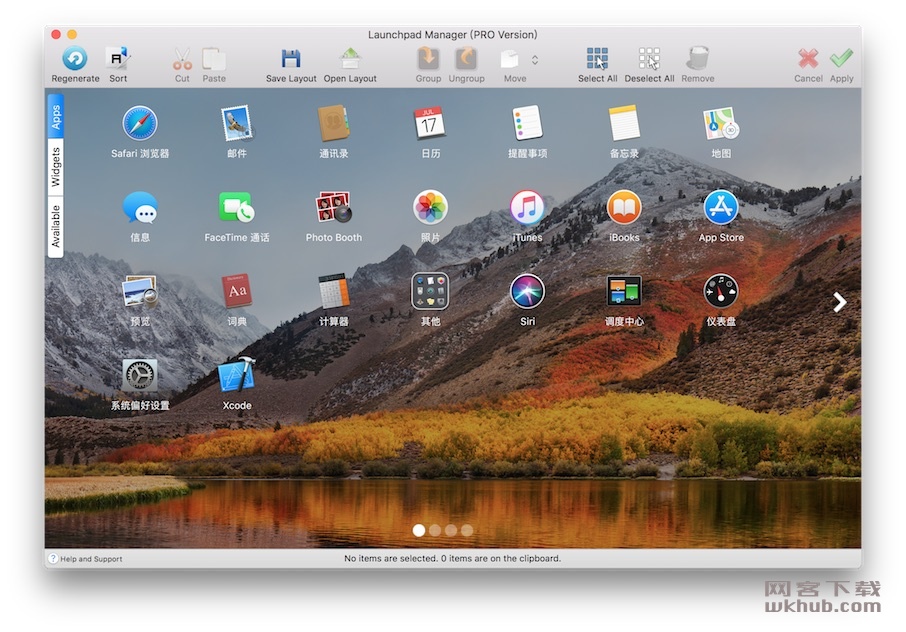906x632 pixels.
Task: Select the 邮件 Mail app icon
Action: pos(237,123)
